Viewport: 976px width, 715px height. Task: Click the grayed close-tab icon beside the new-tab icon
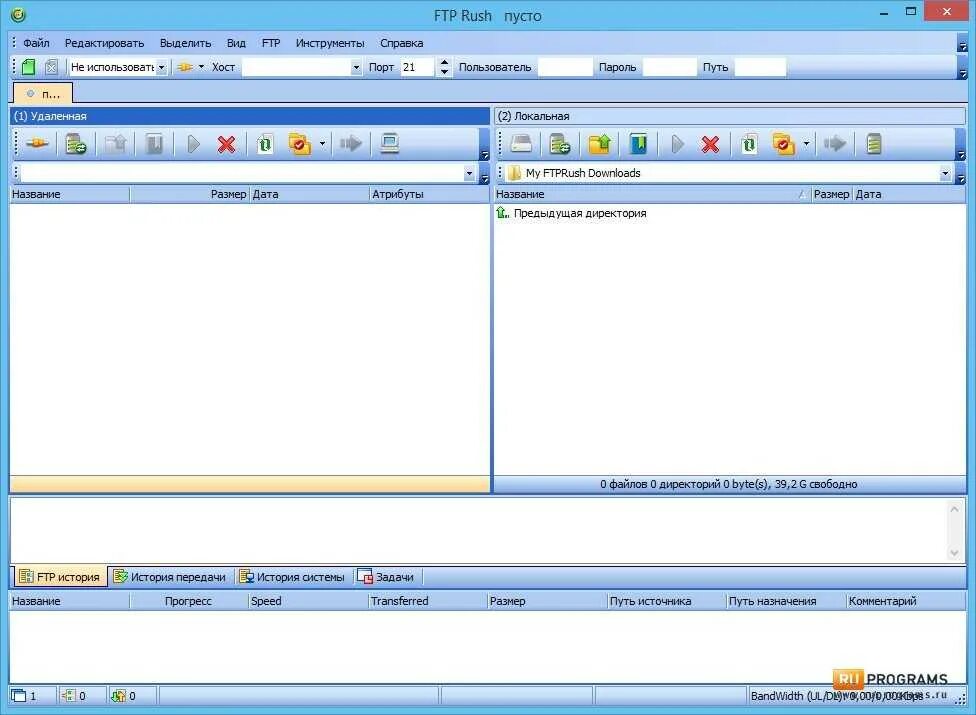52,67
